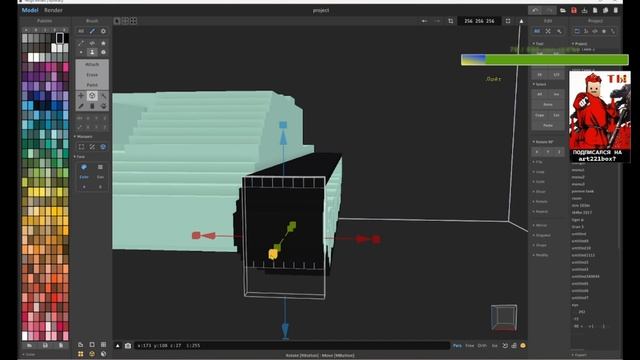Click the undo arrow in the top-right toolbar

tap(535, 10)
